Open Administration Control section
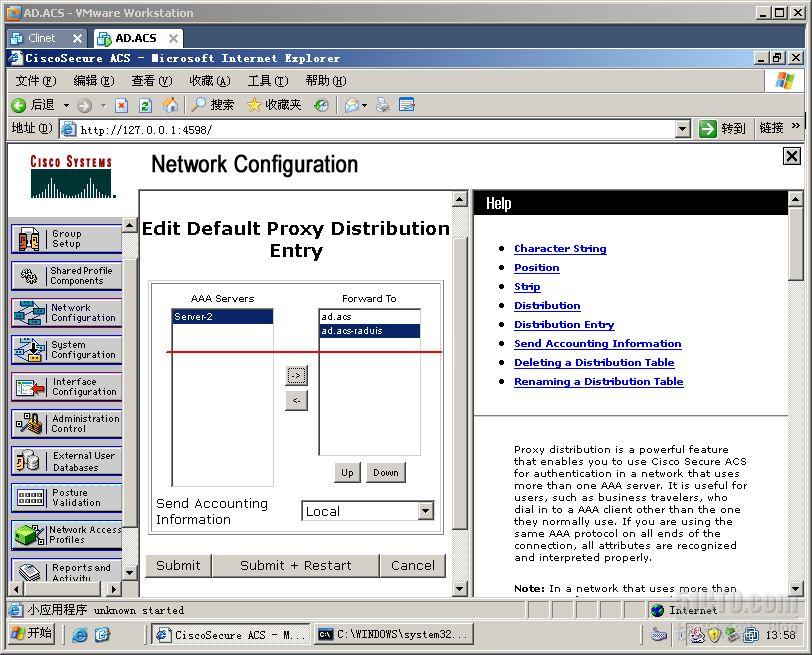The width and height of the screenshot is (812, 655). (x=66, y=424)
